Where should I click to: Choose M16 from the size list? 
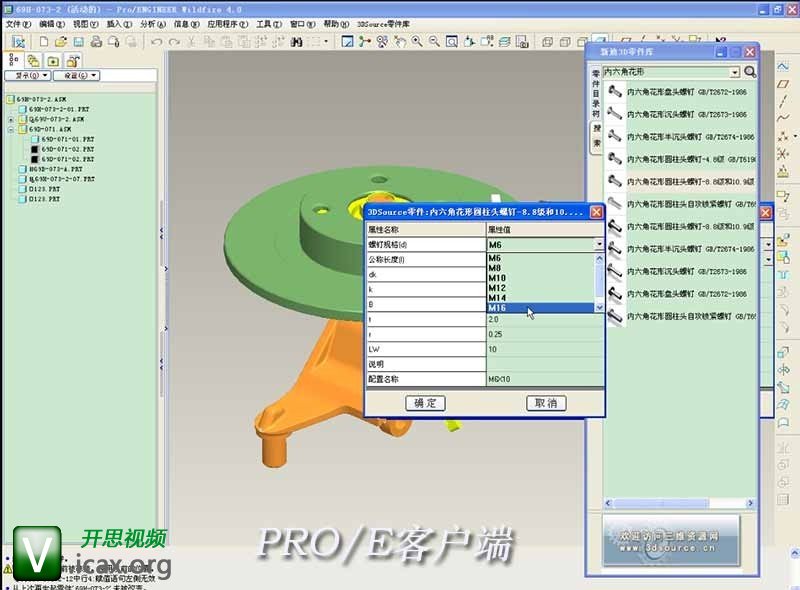tap(541, 308)
